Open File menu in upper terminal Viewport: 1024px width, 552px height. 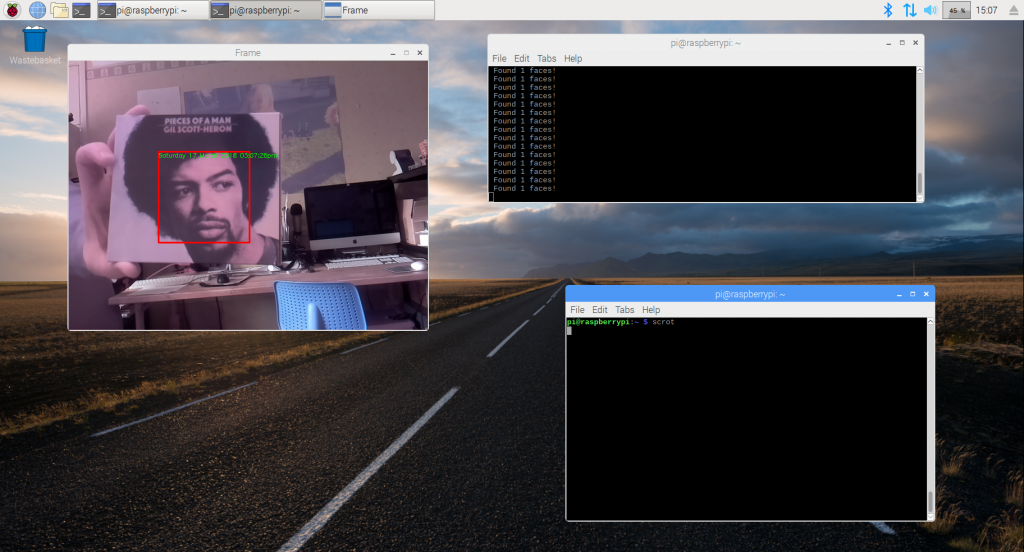click(499, 59)
